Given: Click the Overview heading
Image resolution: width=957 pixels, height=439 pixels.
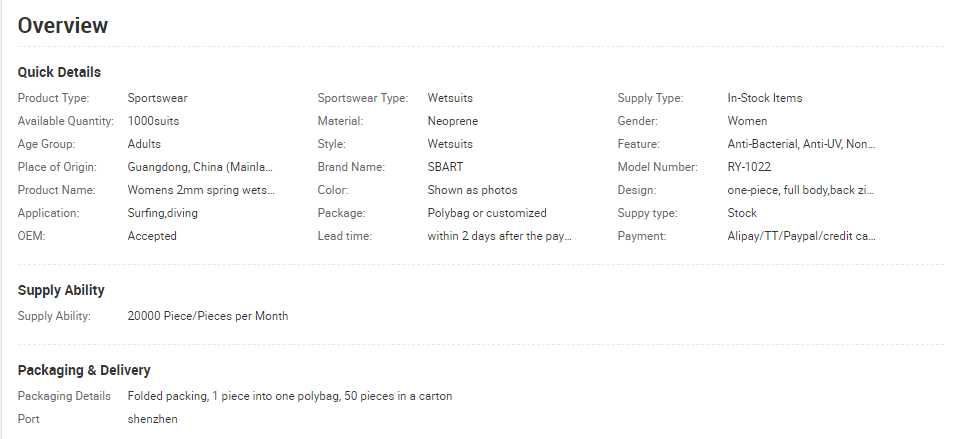Looking at the screenshot, I should [x=62, y=26].
